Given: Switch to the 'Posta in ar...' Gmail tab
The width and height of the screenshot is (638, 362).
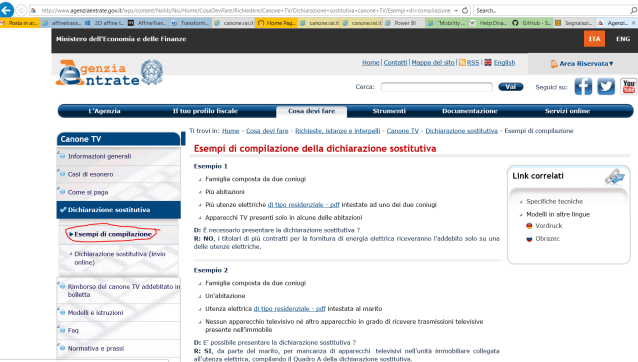Looking at the screenshot, I should pos(20,23).
